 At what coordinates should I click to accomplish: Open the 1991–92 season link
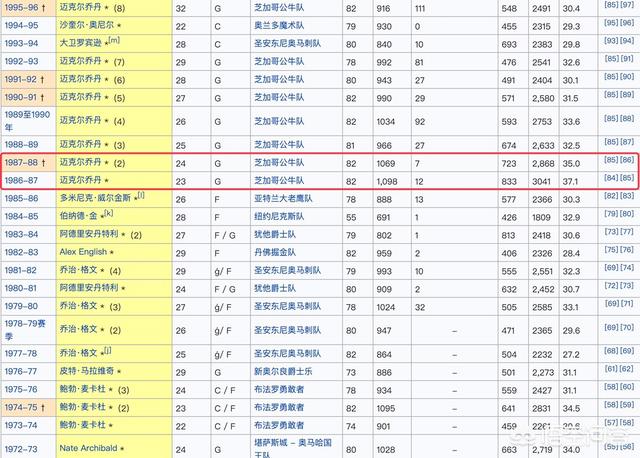21,79
